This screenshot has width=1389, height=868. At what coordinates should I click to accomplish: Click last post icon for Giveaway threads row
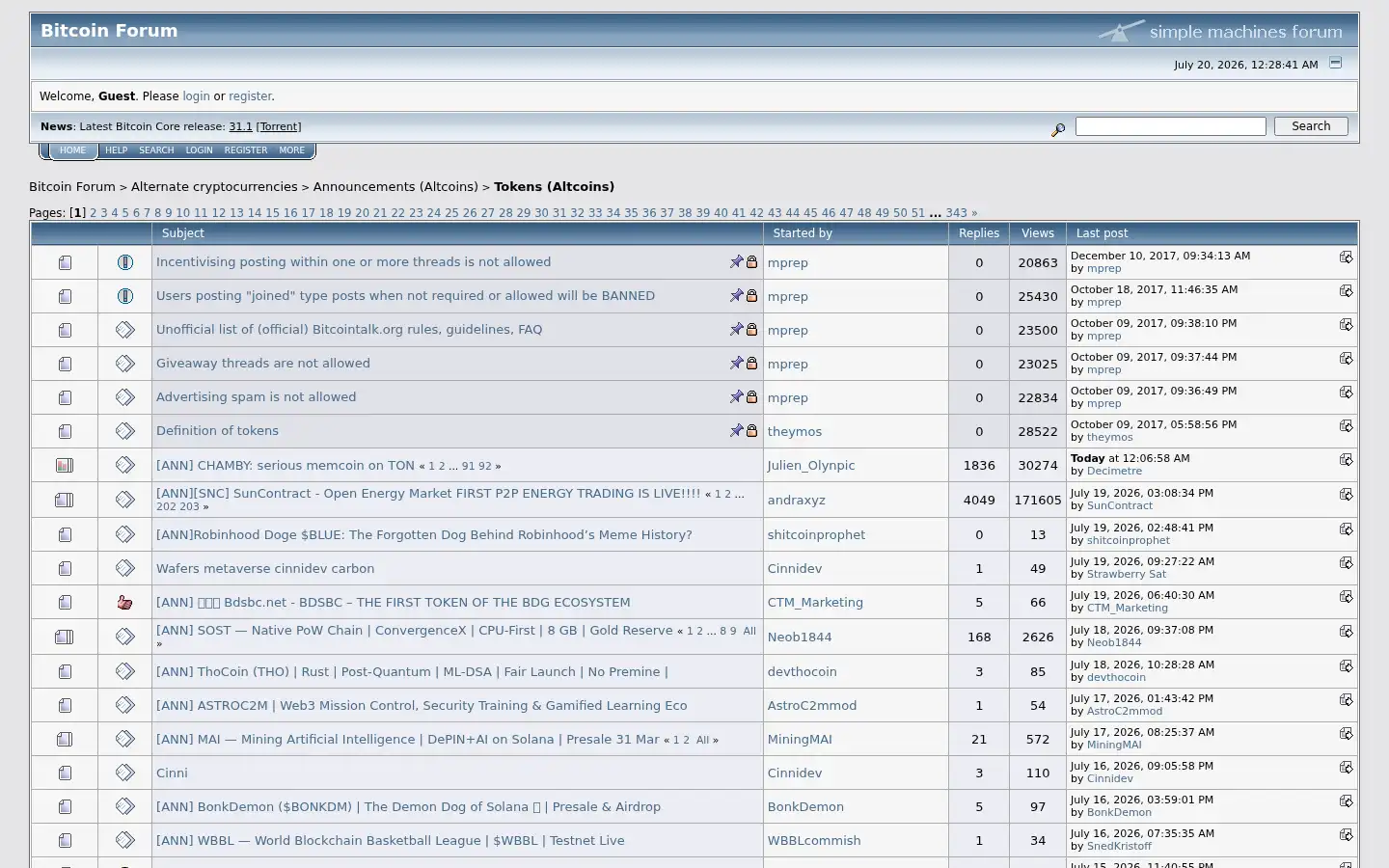coord(1346,358)
